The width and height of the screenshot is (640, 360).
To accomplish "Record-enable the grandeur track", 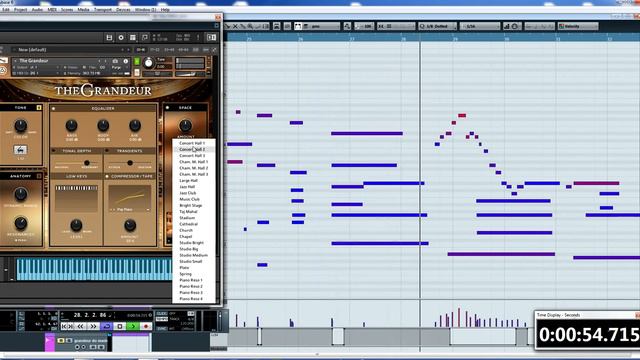I will [77, 347].
